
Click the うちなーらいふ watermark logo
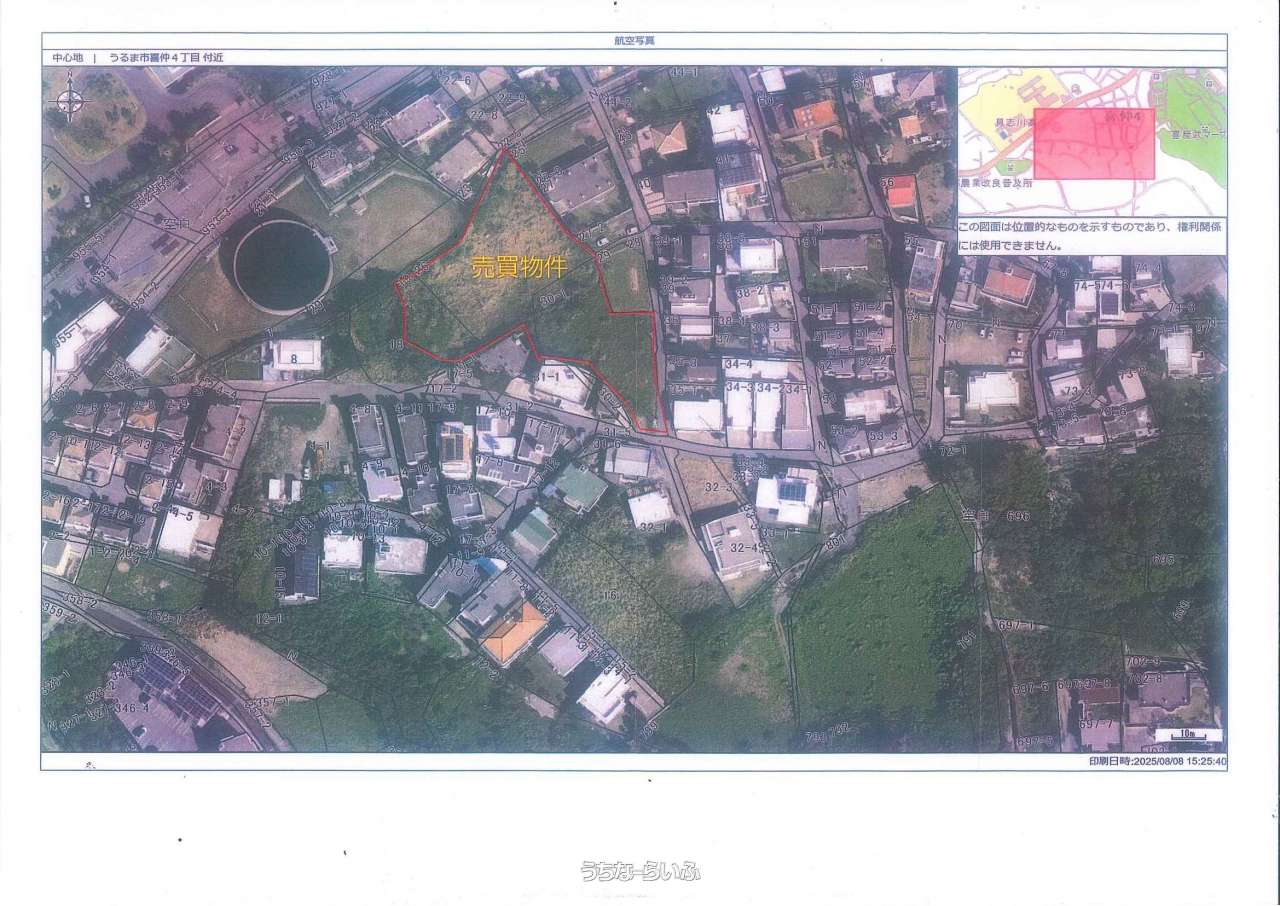coord(640,870)
